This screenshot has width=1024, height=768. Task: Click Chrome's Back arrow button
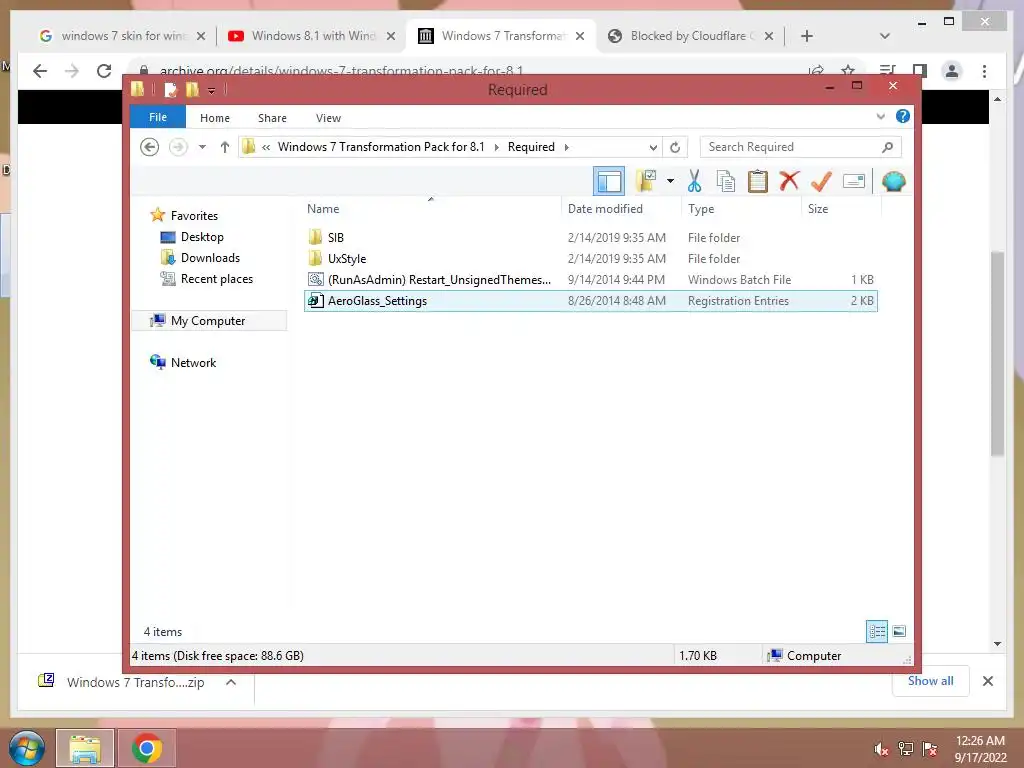point(40,71)
